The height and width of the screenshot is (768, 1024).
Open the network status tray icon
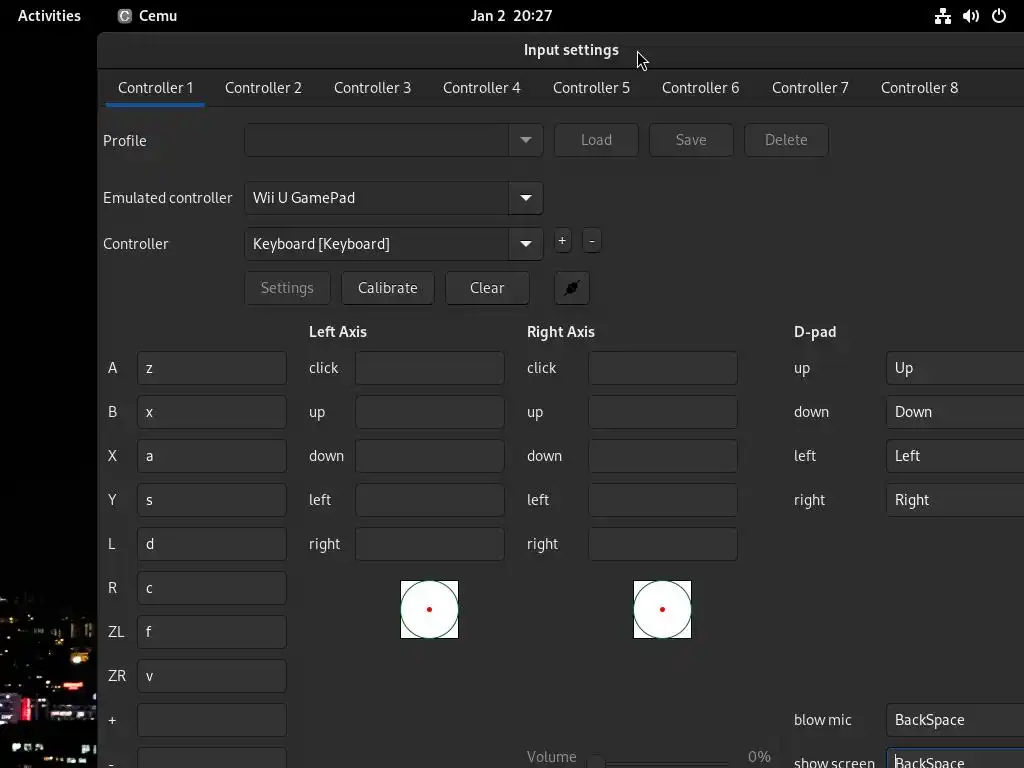coord(942,16)
